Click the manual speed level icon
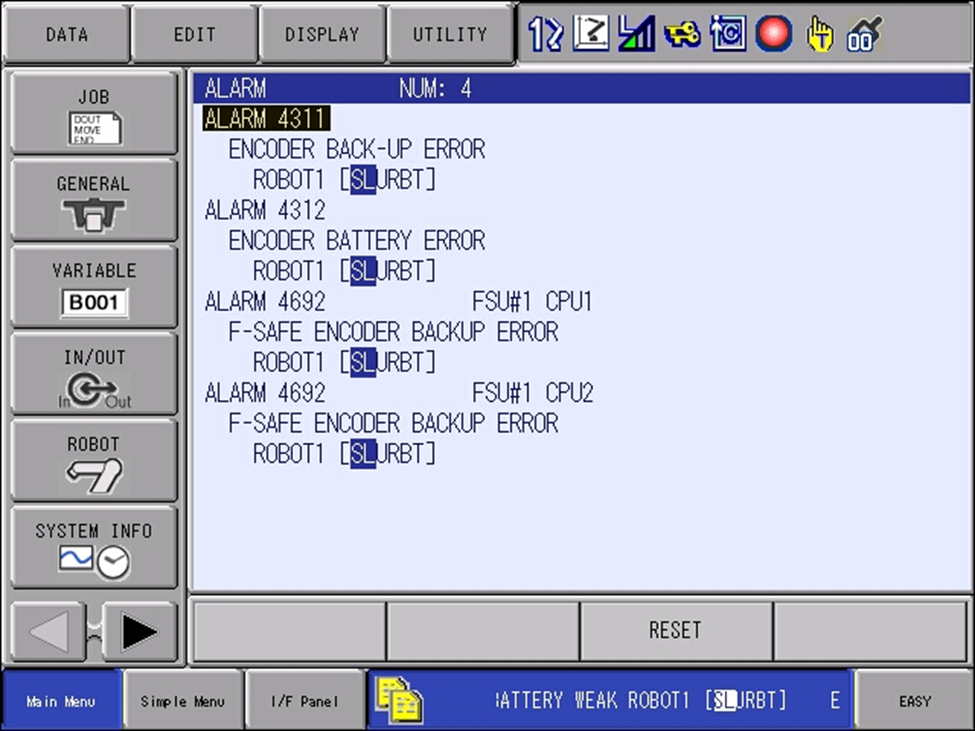The height and width of the screenshot is (731, 975). [636, 34]
